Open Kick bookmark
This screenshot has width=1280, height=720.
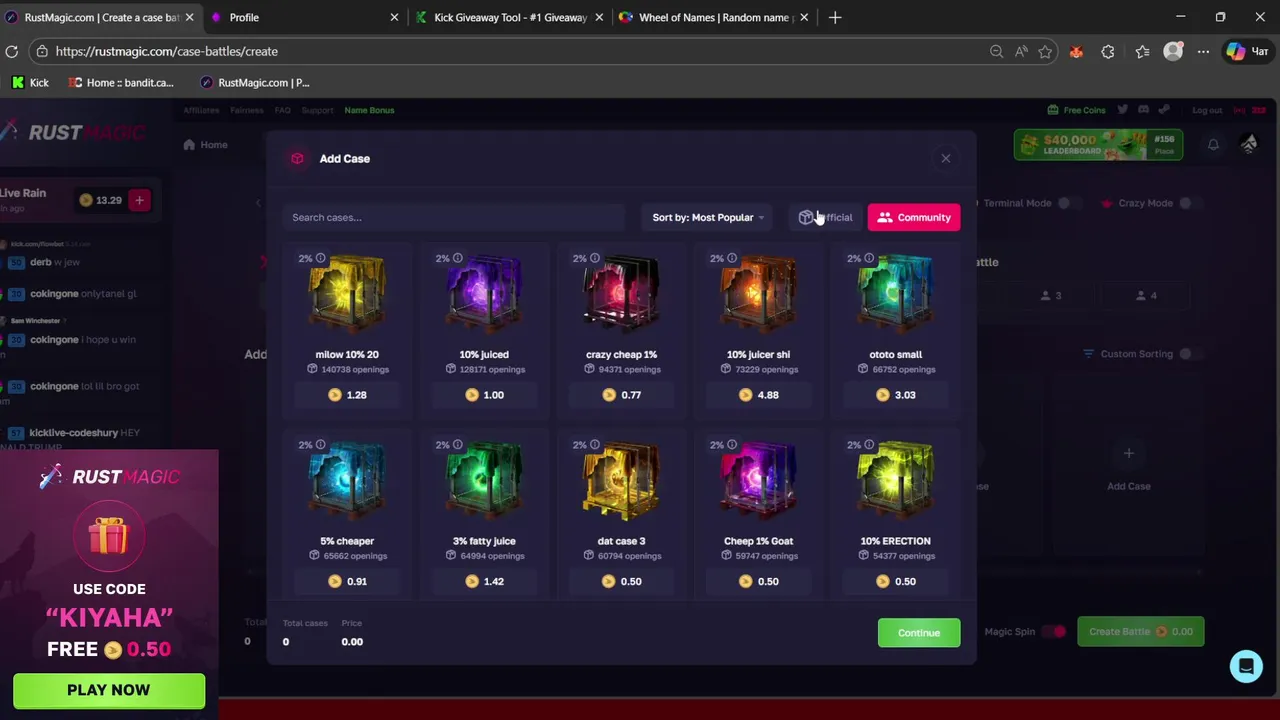[x=31, y=83]
